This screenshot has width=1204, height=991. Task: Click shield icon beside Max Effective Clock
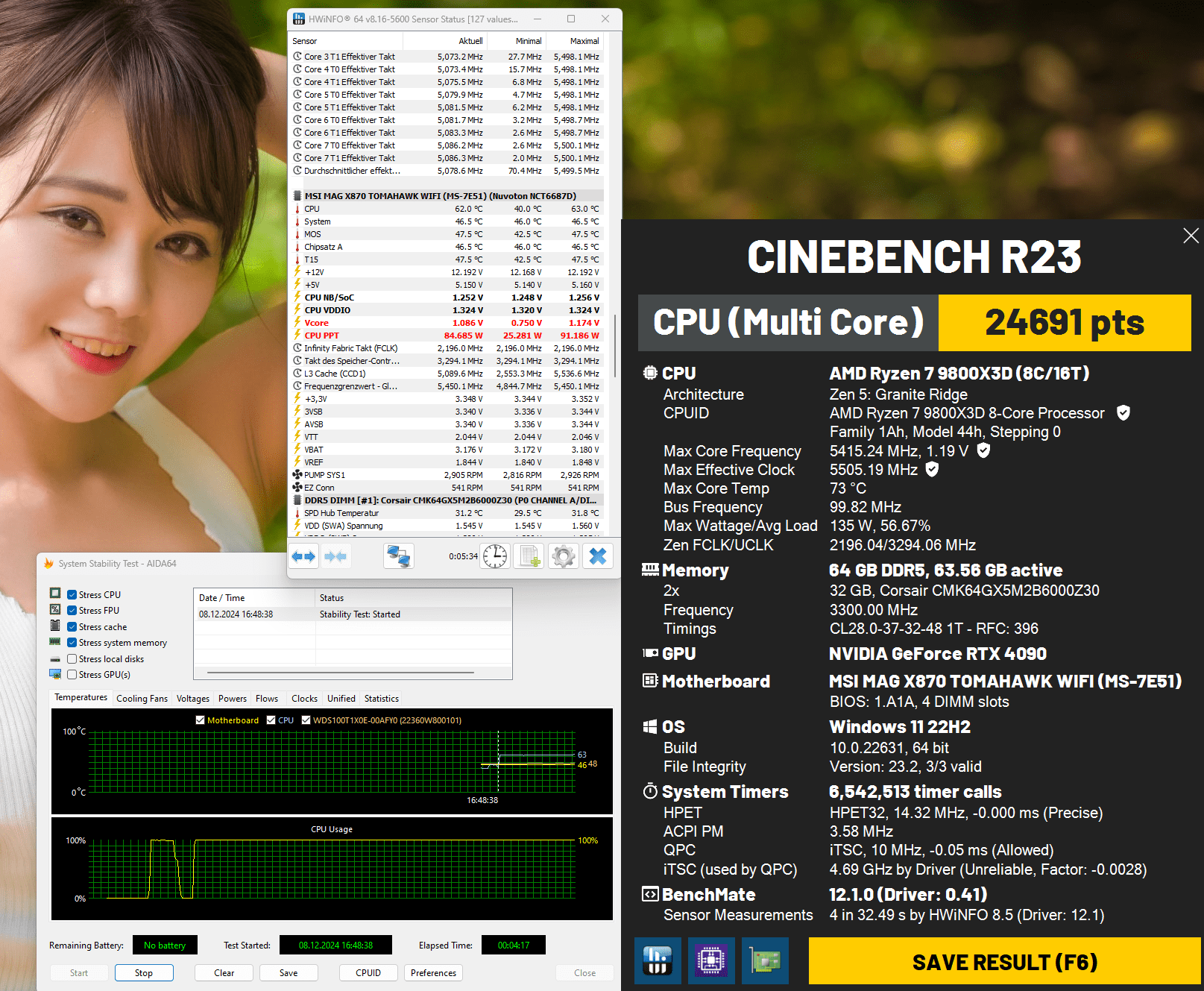(932, 469)
